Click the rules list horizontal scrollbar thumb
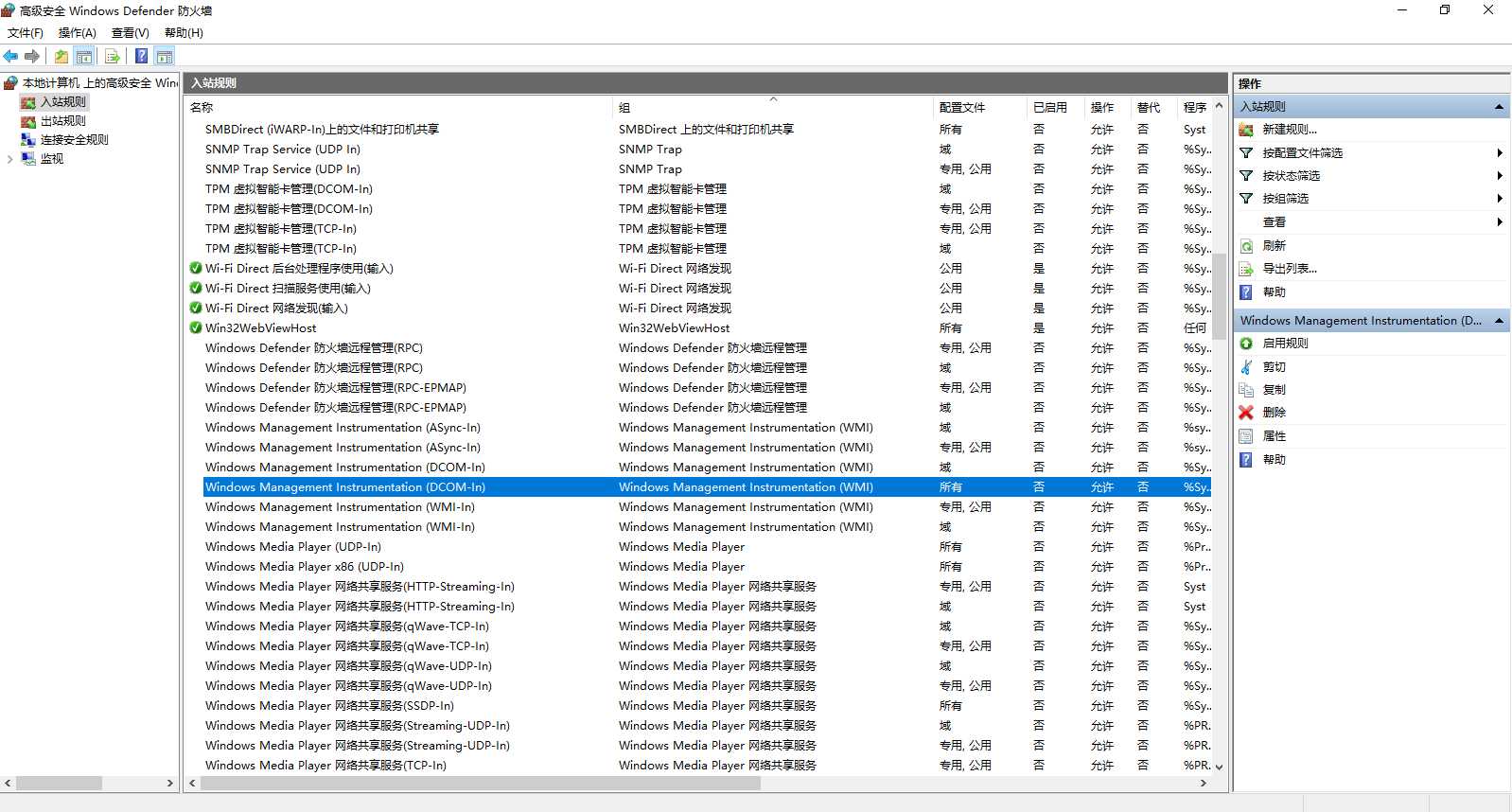The height and width of the screenshot is (812, 1512). pos(481,784)
